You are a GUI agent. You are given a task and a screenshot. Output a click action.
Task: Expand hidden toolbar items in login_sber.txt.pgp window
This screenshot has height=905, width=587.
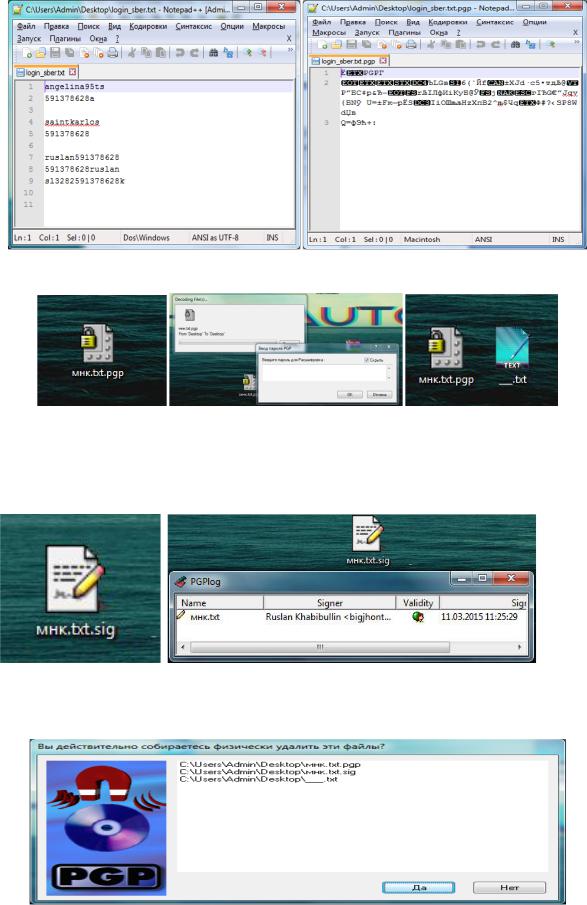(575, 42)
